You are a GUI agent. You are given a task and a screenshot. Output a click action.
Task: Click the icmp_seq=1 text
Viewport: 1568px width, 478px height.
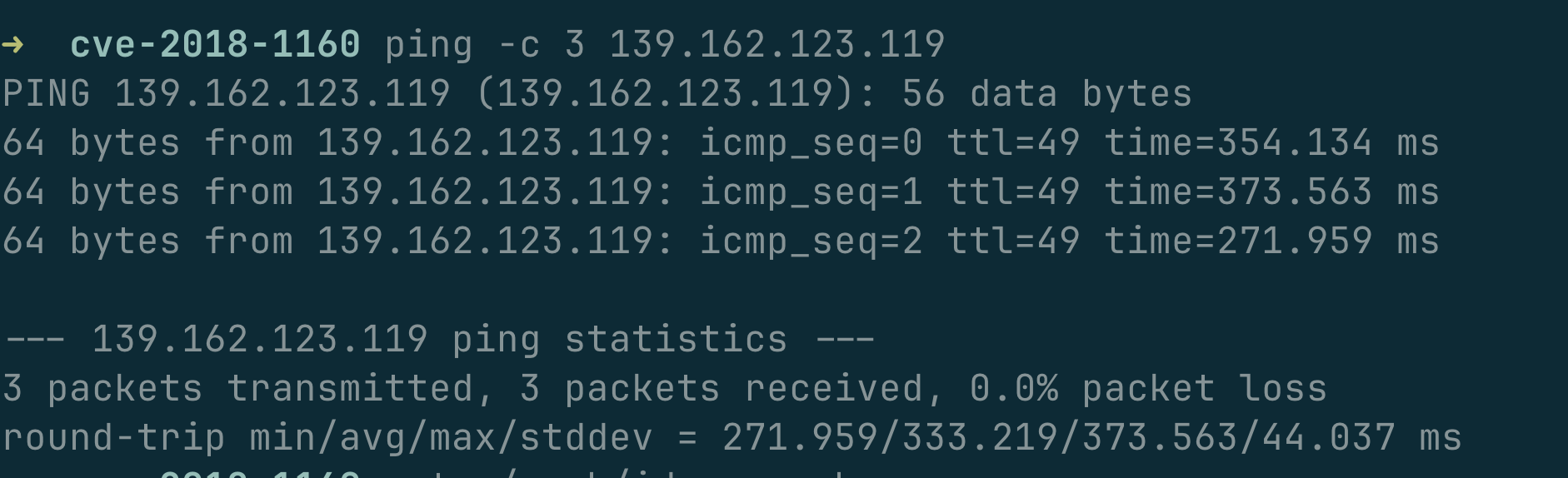811,192
